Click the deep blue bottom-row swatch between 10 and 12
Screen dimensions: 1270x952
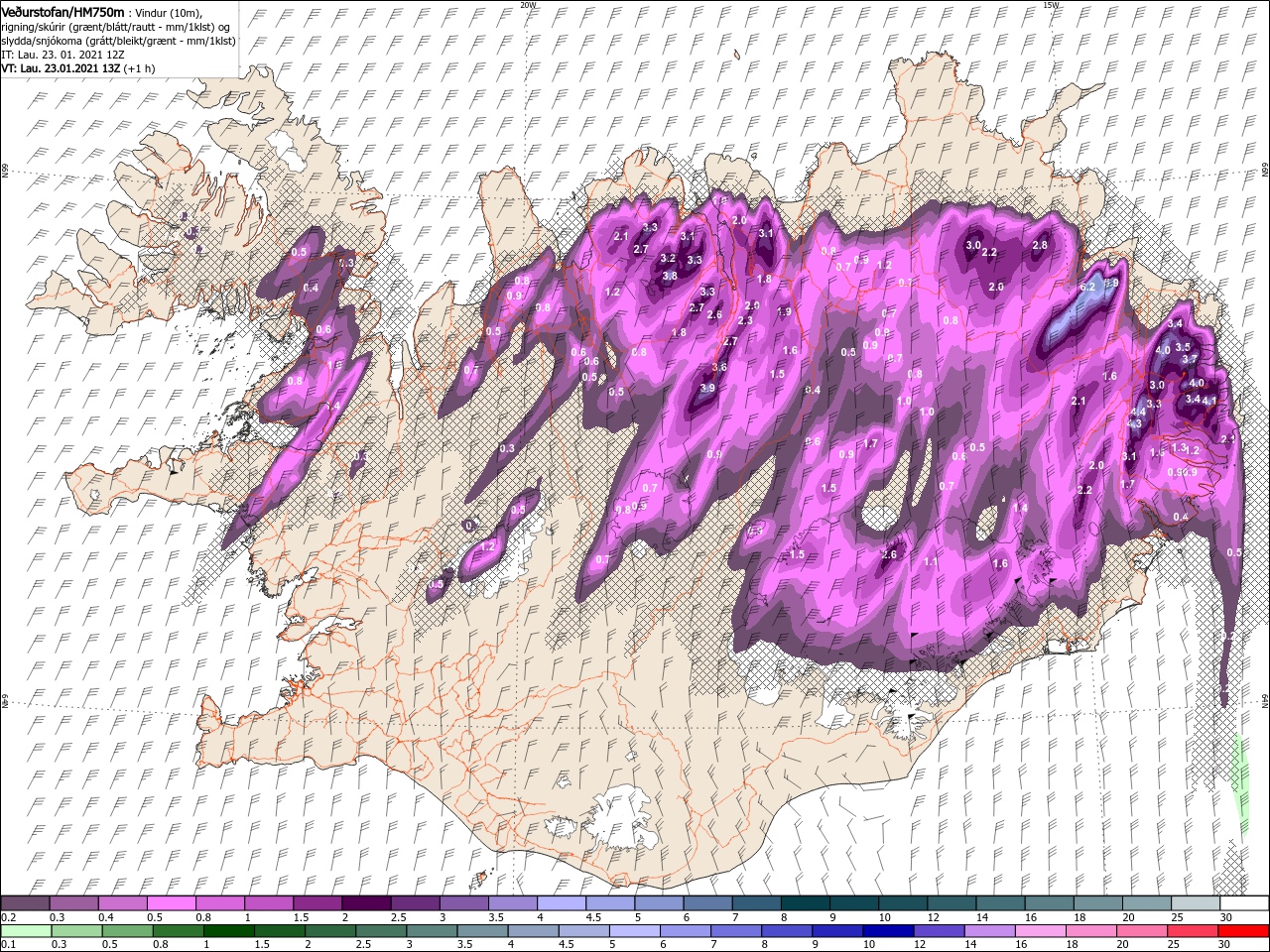pos(889,930)
